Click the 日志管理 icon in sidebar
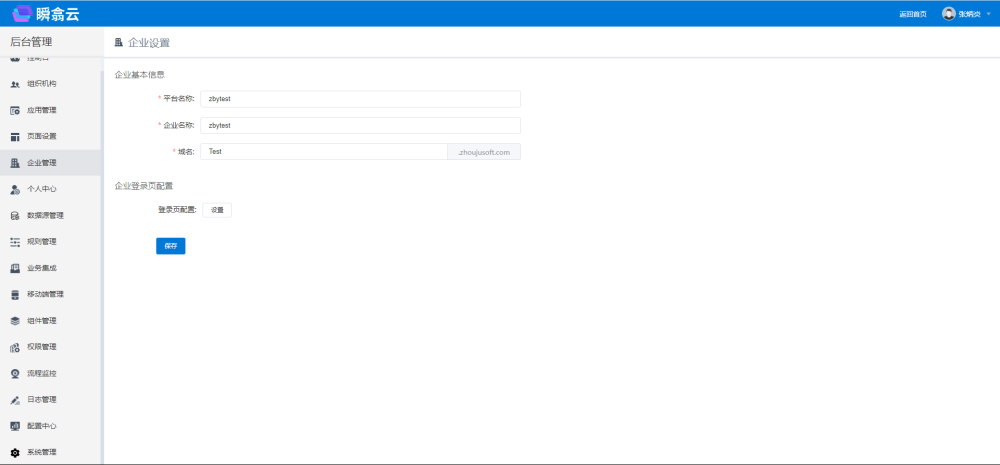This screenshot has width=1000, height=465. click(15, 400)
